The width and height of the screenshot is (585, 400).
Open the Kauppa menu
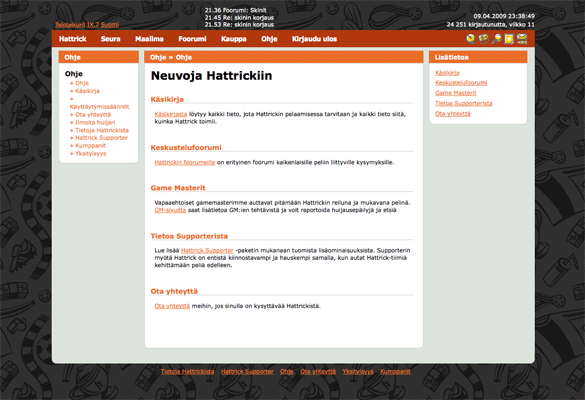point(234,39)
